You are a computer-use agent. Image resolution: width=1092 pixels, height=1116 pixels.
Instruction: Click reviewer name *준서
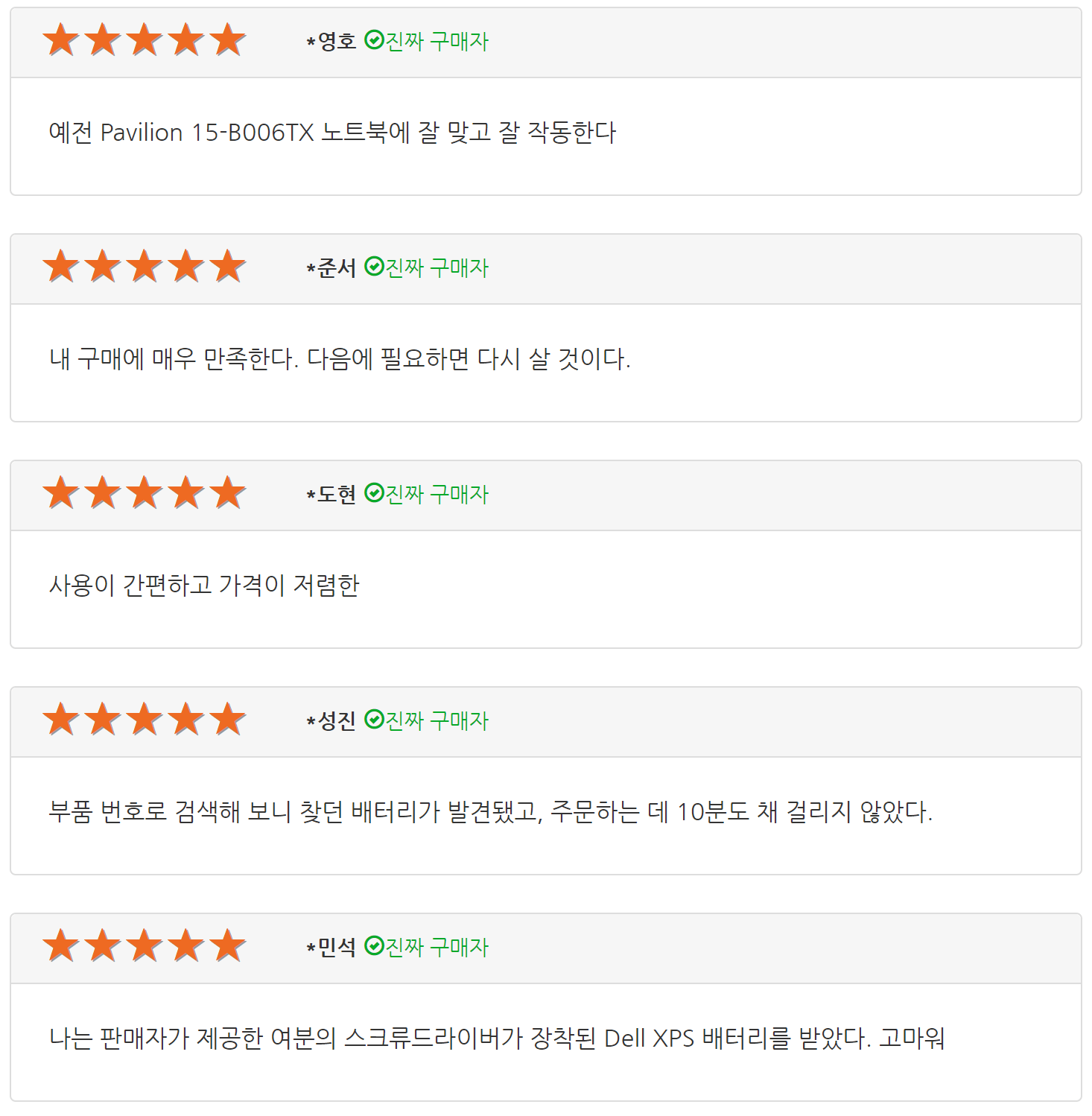(x=331, y=267)
